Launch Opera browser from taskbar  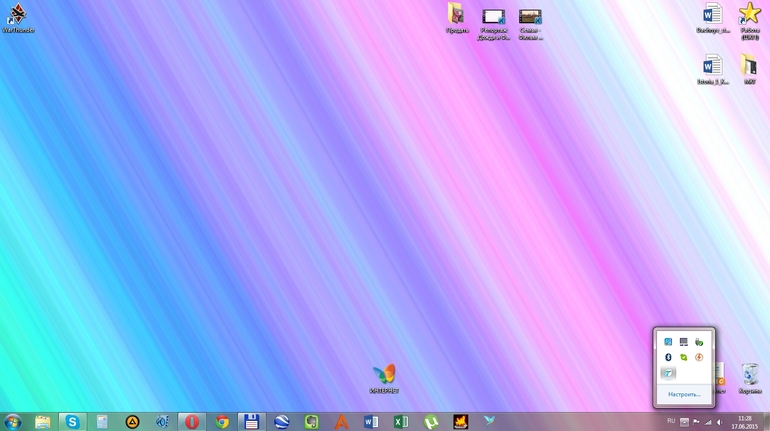click(x=192, y=422)
